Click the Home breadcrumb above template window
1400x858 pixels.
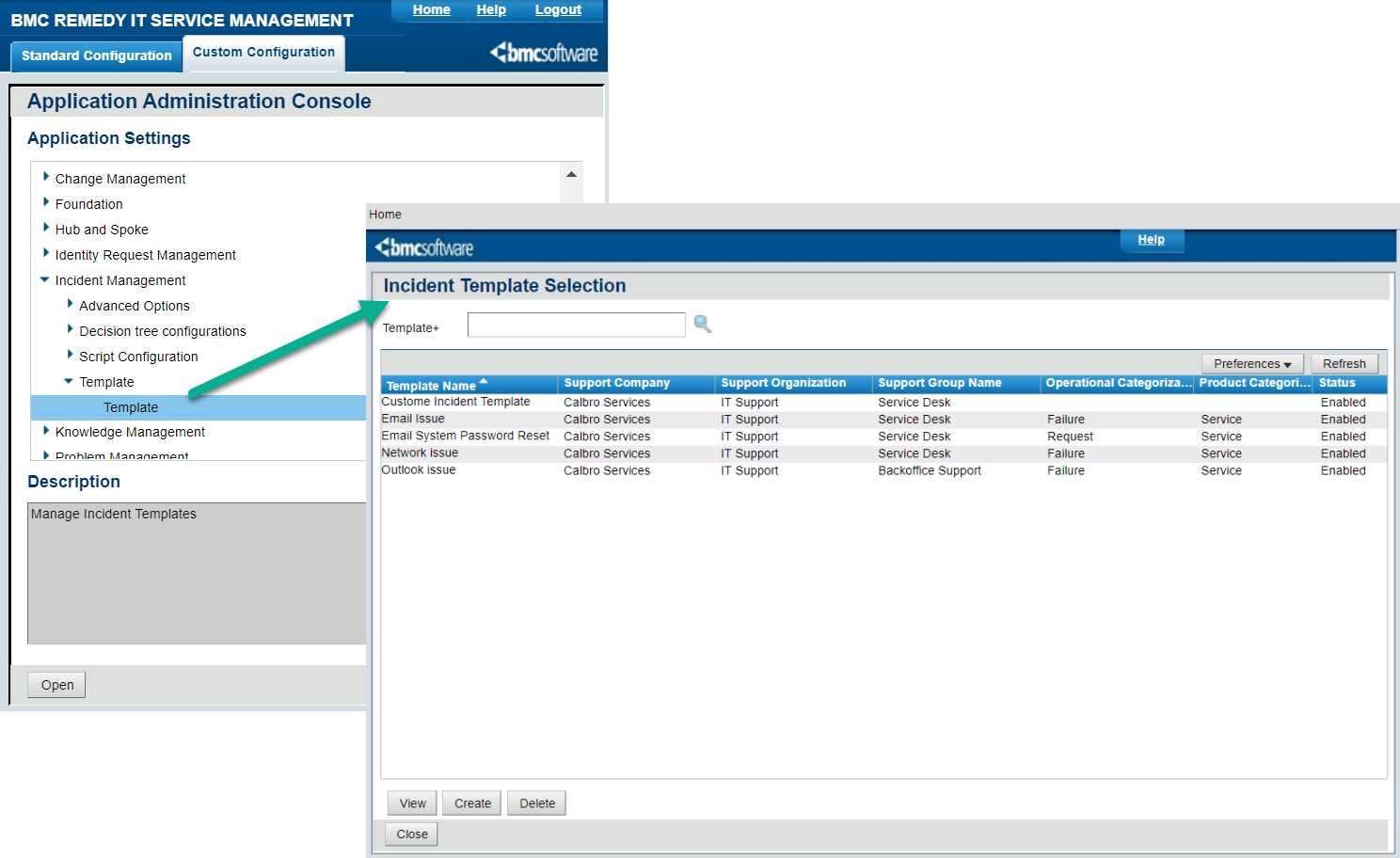tap(385, 214)
